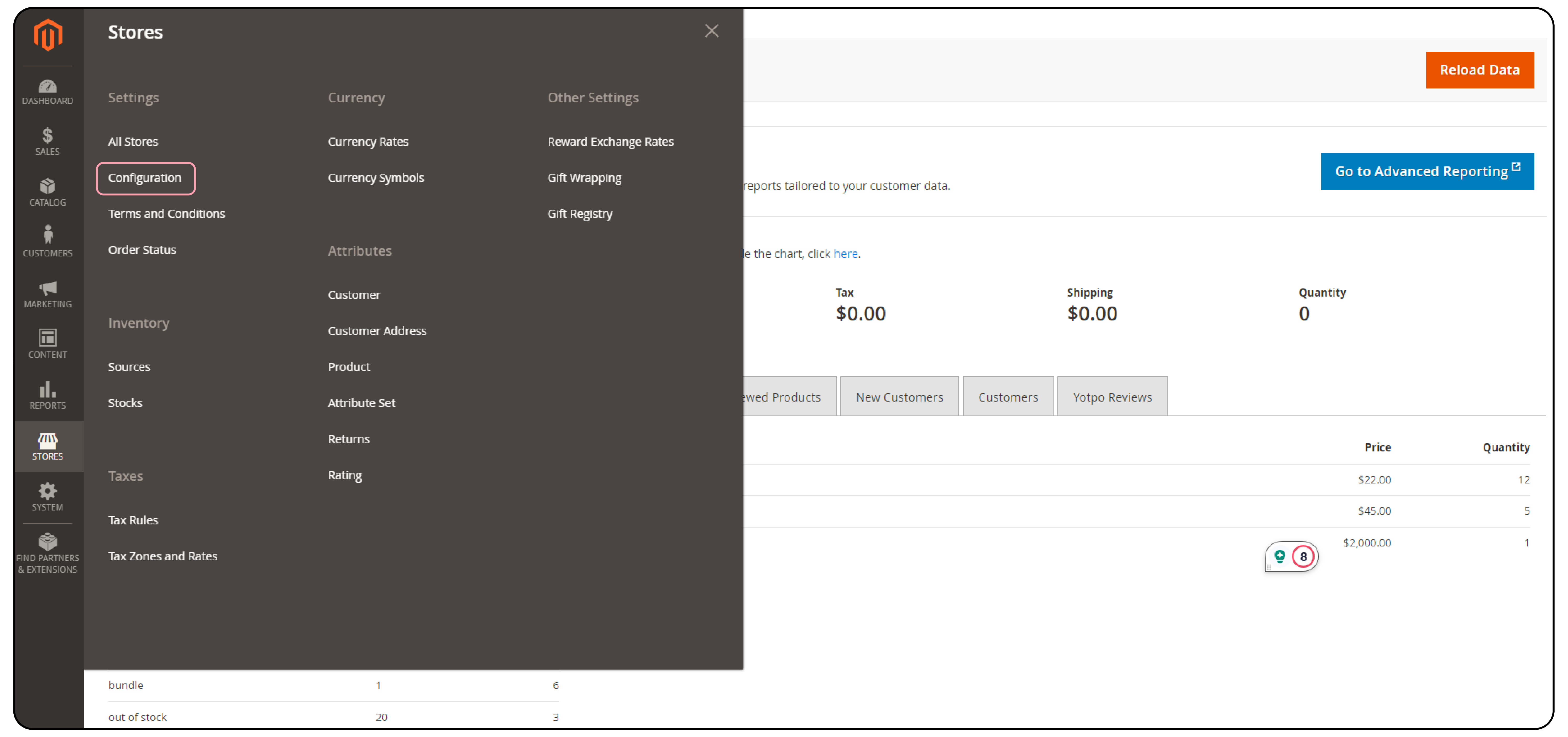1568x737 pixels.
Task: Open the Reports sidebar menu
Action: tap(48, 396)
